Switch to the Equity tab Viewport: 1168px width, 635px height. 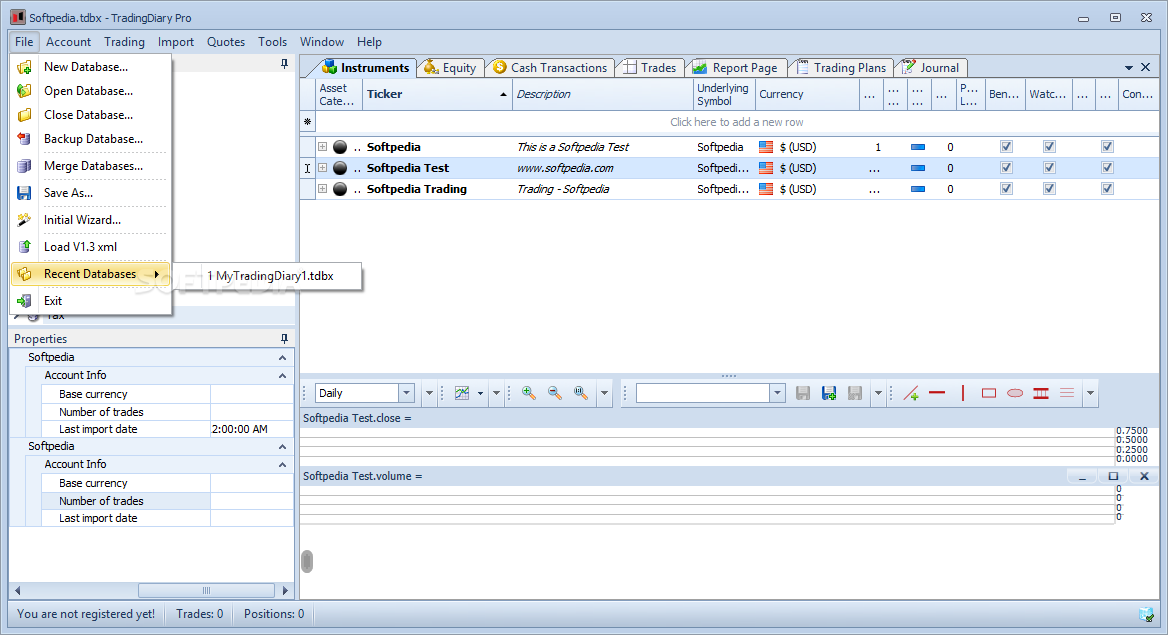point(451,68)
